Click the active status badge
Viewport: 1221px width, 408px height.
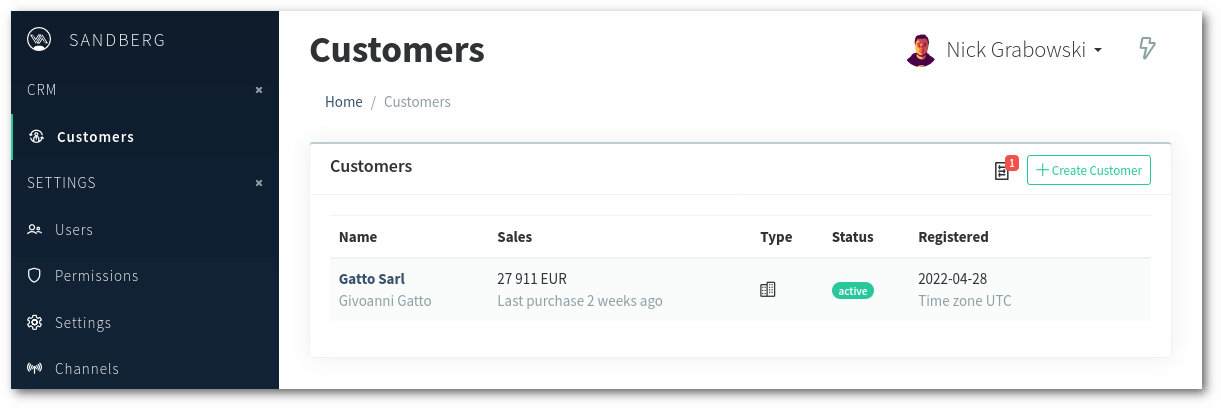pyautogui.click(x=853, y=291)
